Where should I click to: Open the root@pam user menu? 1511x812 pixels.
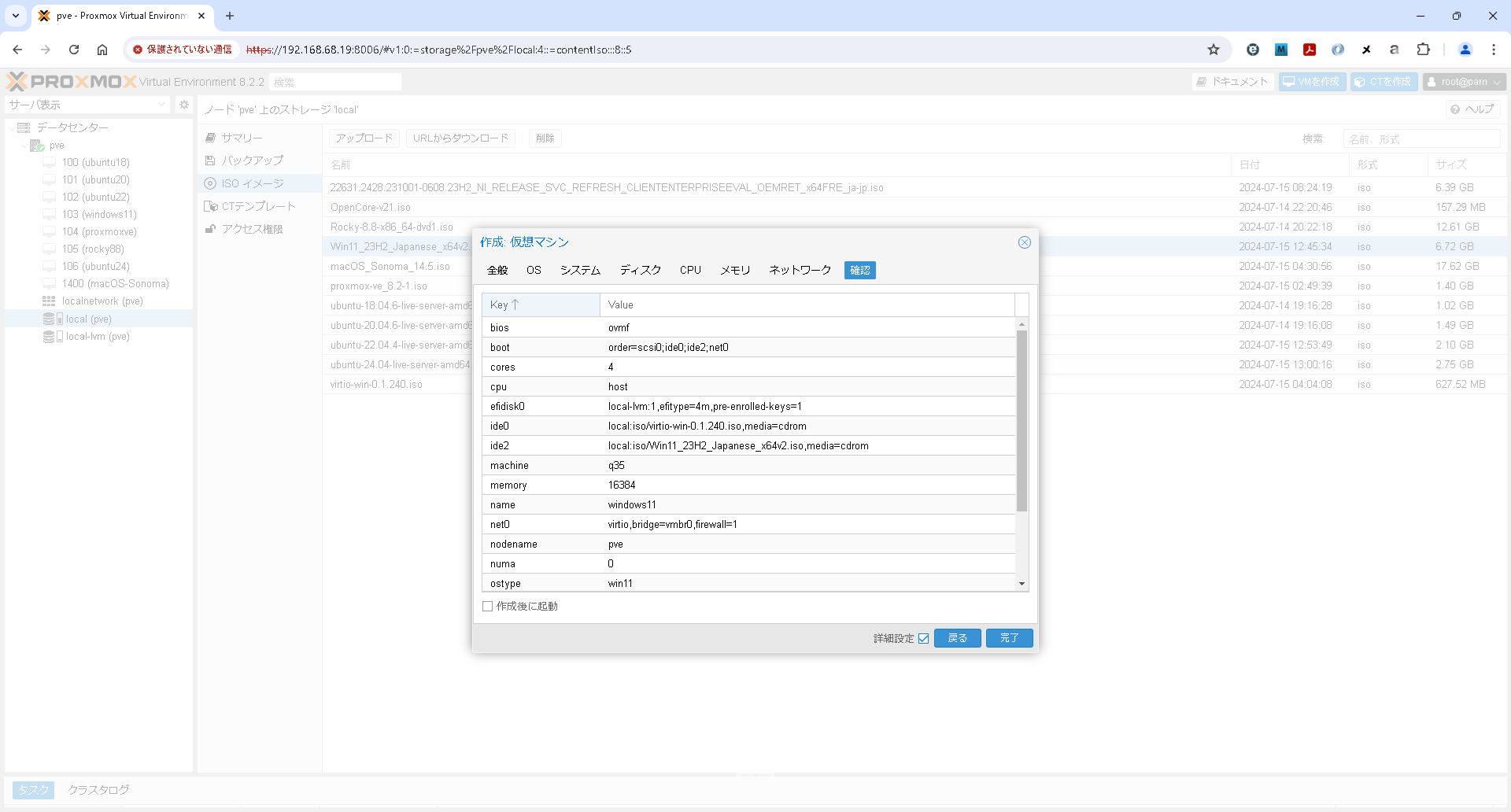pyautogui.click(x=1464, y=82)
